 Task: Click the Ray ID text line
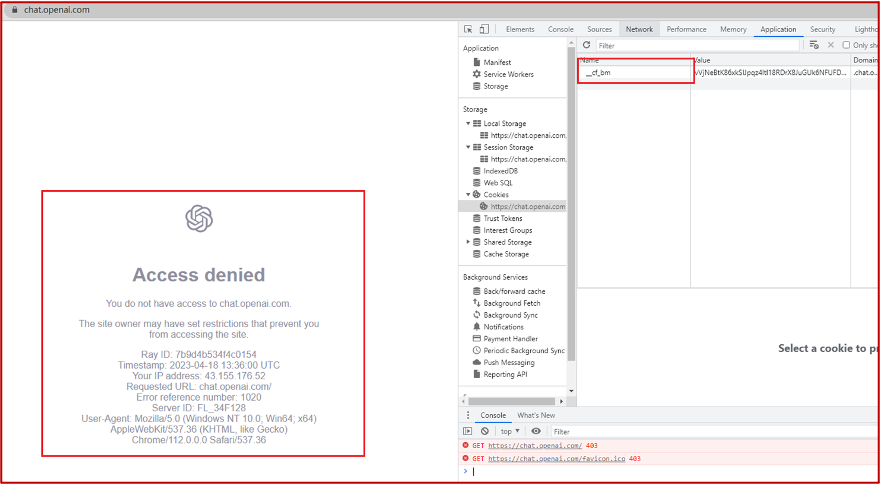199,354
